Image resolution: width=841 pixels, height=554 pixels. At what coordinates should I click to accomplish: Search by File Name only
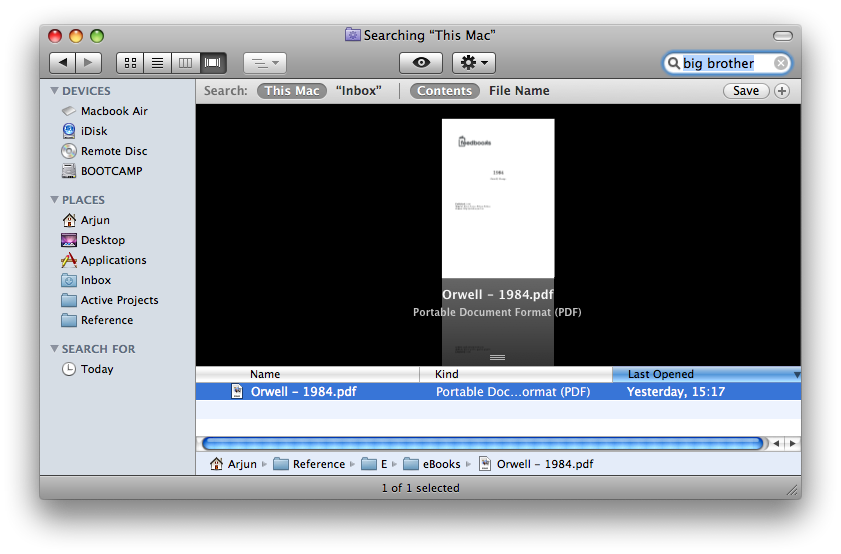click(x=519, y=91)
